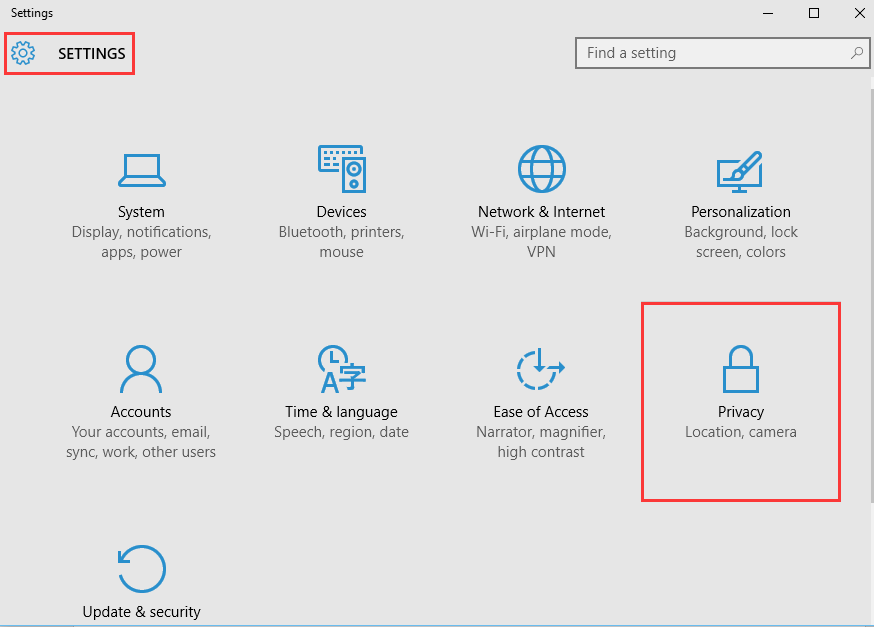Click the Settings gear icon
The image size is (874, 627).
pyautogui.click(x=23, y=53)
